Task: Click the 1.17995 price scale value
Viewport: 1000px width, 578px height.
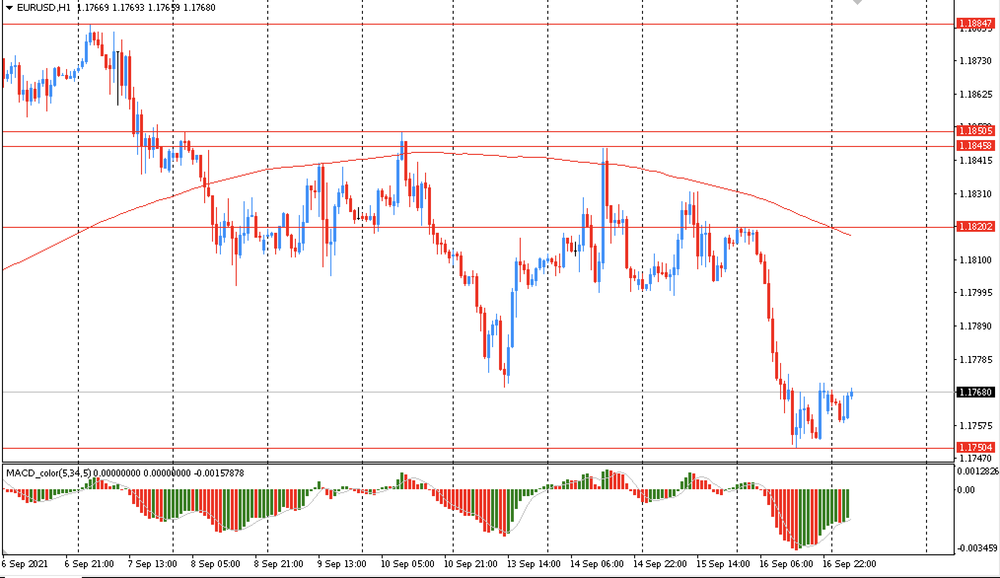Action: point(976,293)
